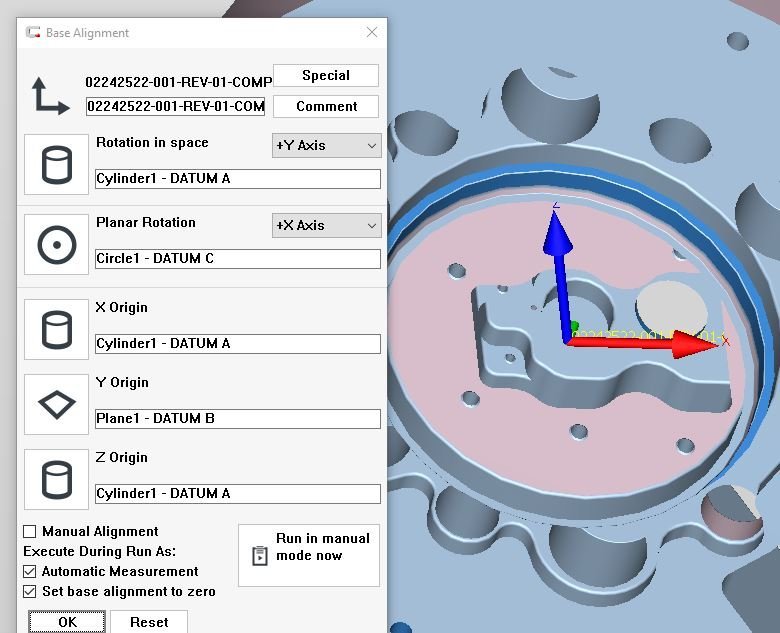Screen dimensions: 780x633
Task: Click the Y Origin plane icon
Action: pos(56,404)
